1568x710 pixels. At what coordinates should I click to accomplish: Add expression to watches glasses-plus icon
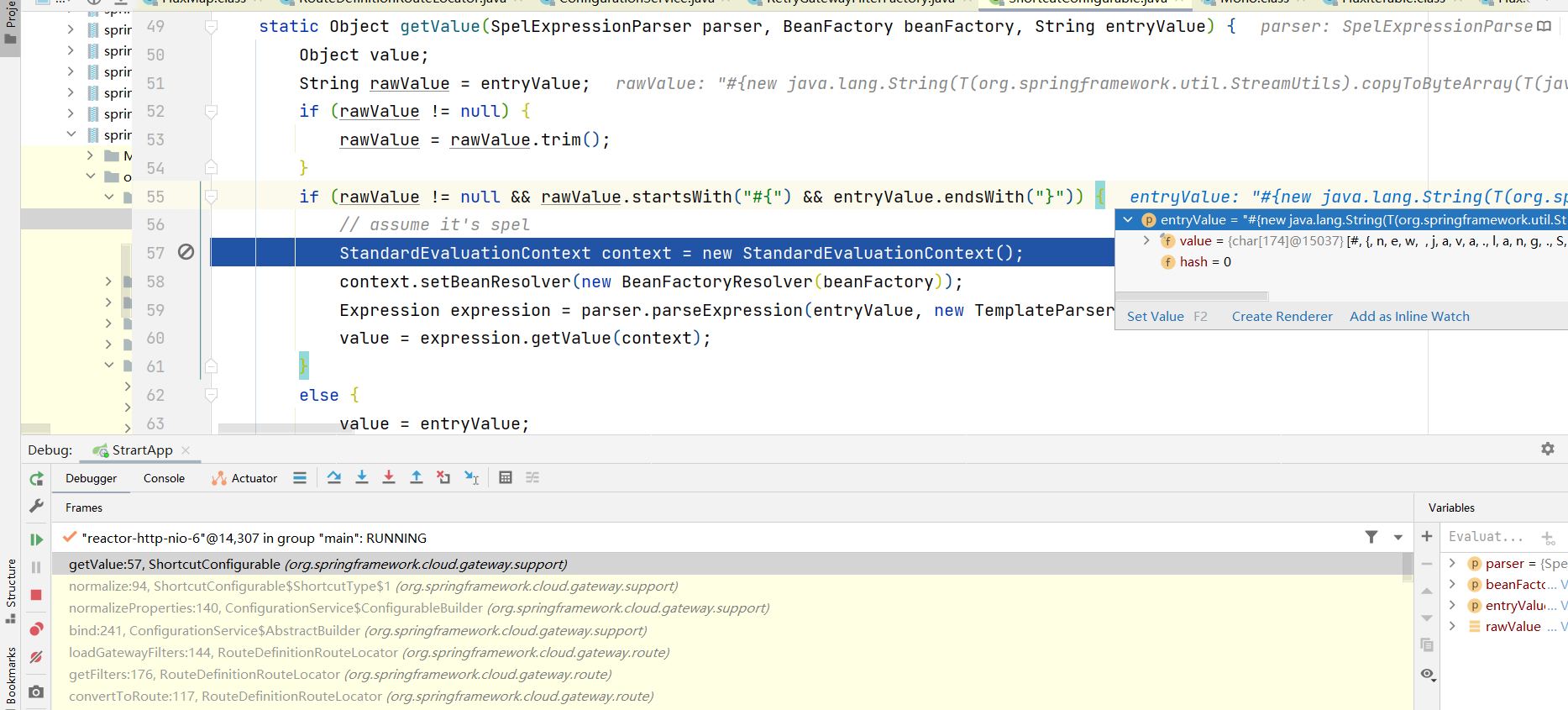(x=1548, y=538)
